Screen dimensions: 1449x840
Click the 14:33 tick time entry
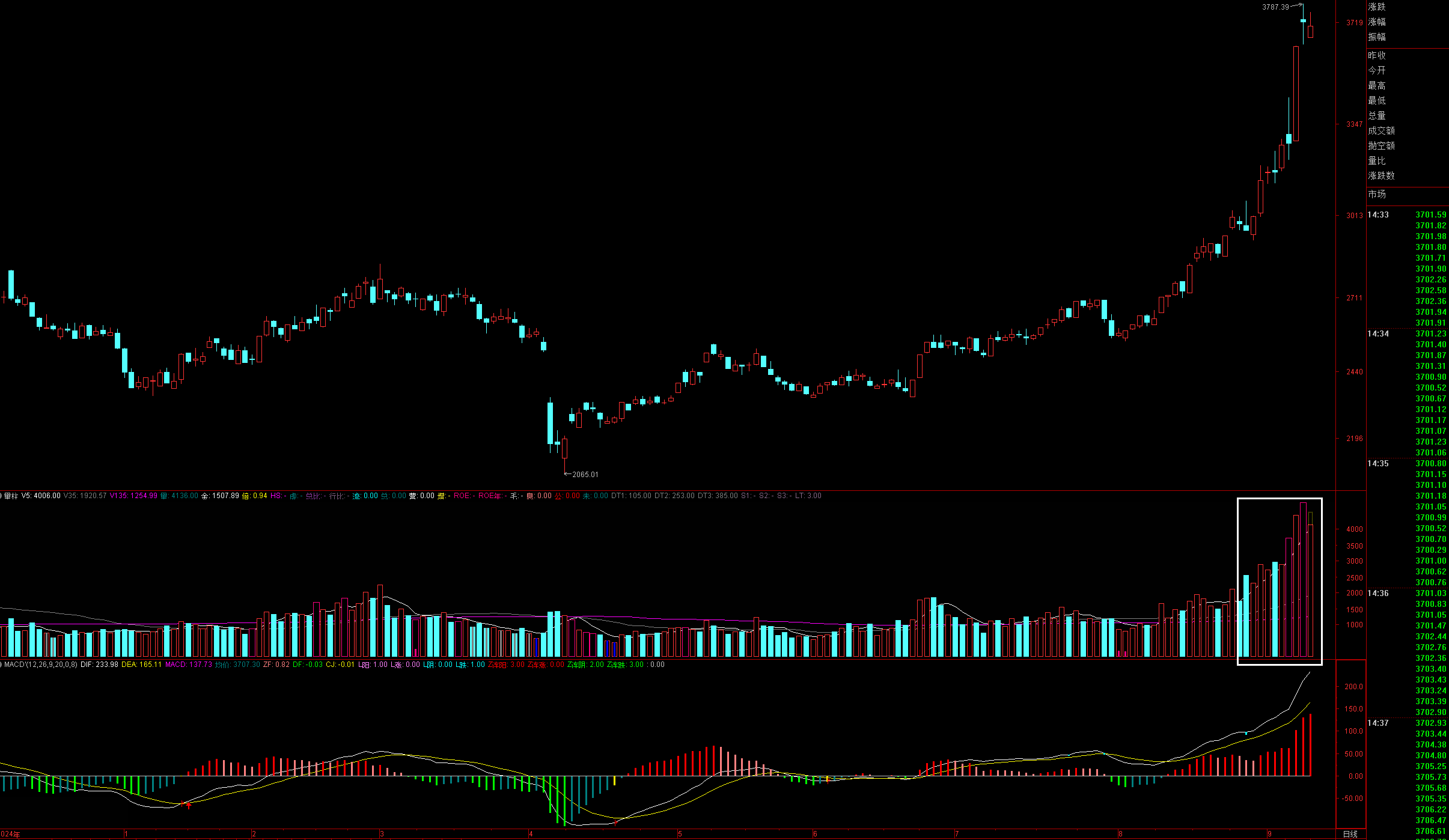pyautogui.click(x=1378, y=215)
